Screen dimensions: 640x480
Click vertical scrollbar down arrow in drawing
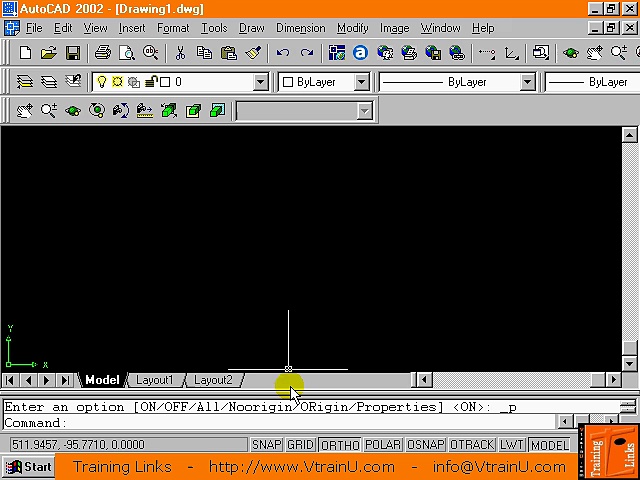click(629, 363)
